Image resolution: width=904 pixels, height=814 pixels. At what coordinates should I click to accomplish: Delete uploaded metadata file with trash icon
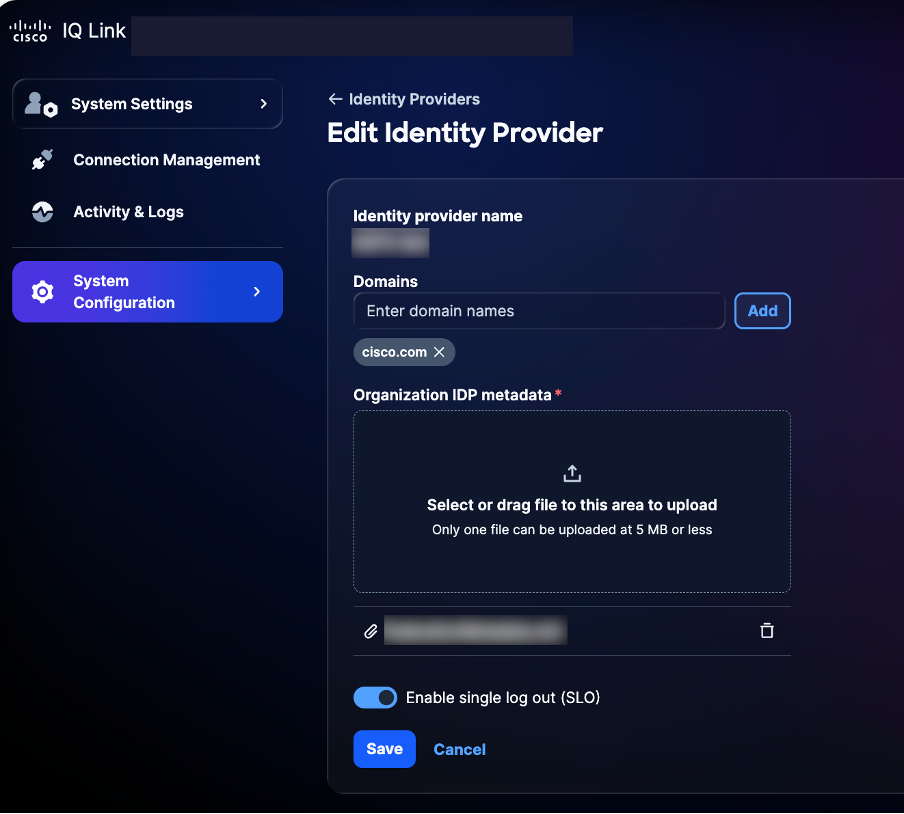(x=767, y=631)
